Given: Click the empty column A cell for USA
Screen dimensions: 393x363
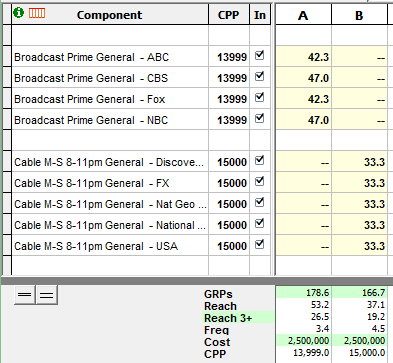Looking at the screenshot, I should click(x=303, y=246).
